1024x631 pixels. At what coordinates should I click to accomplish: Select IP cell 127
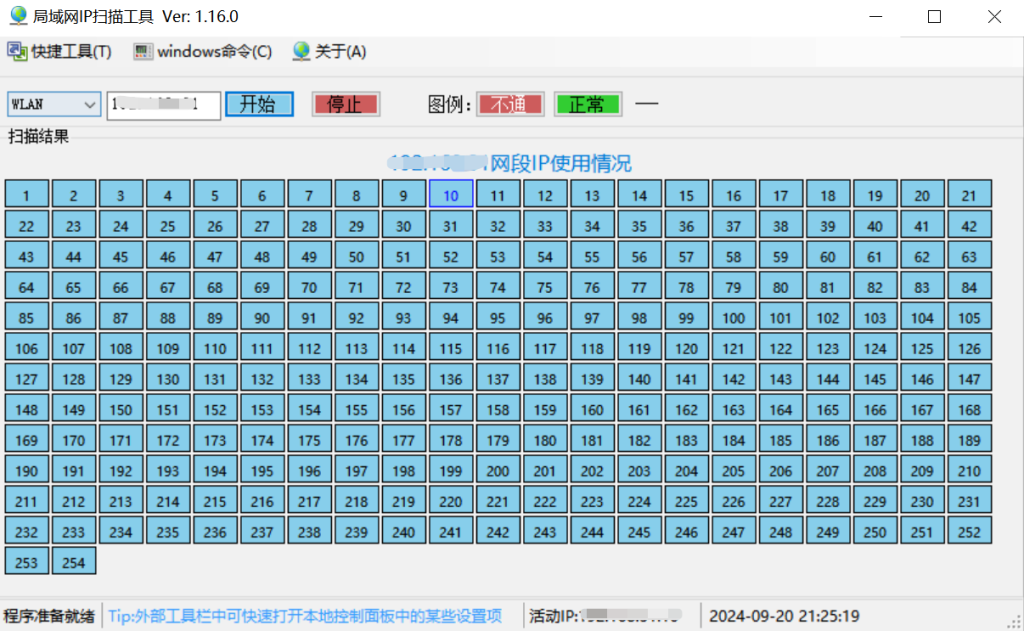click(27, 379)
